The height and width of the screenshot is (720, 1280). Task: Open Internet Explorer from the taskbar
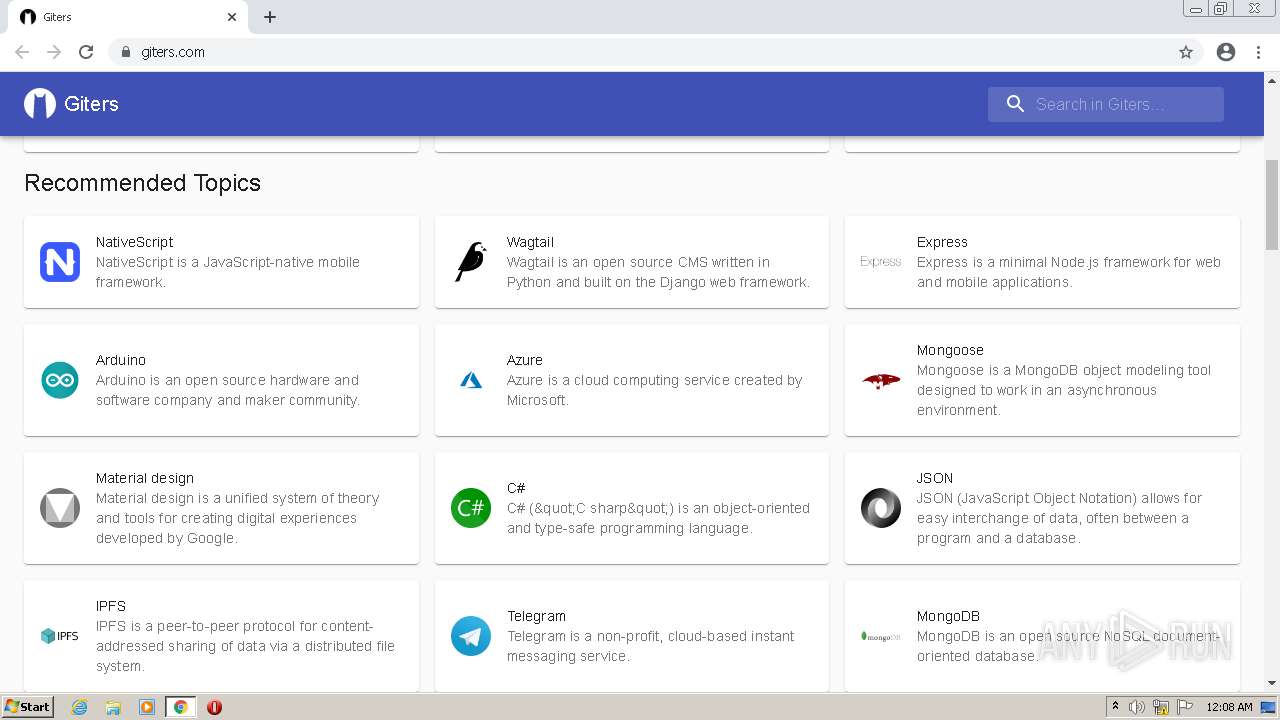[x=79, y=707]
